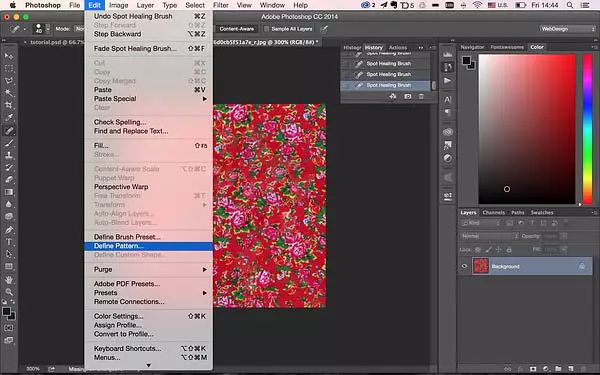Select the Type tool
Viewport: 600px width, 375px height.
[9, 242]
